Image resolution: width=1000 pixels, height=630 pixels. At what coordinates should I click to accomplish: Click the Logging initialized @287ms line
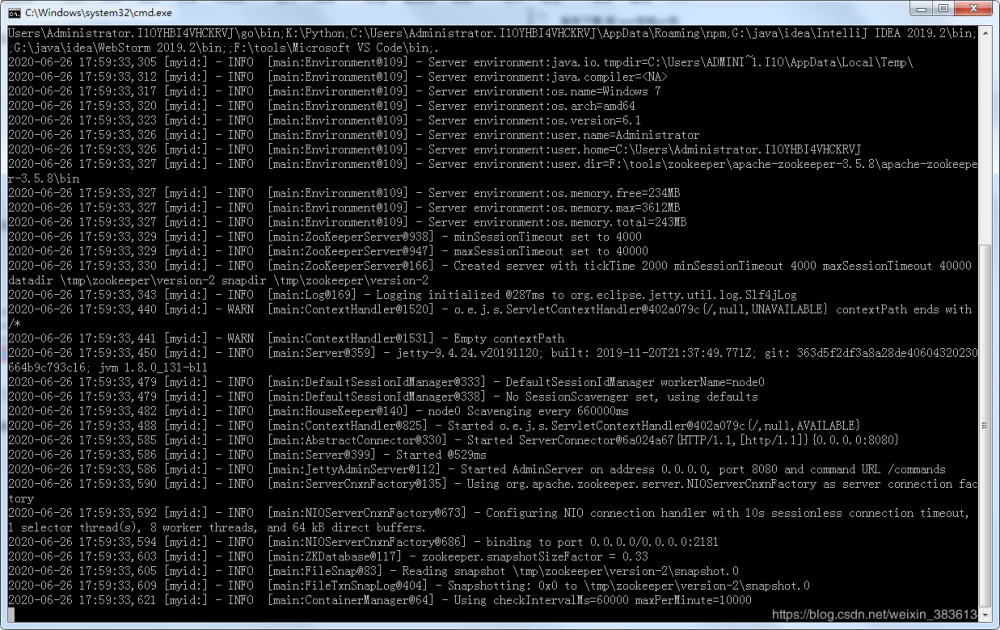coord(402,295)
